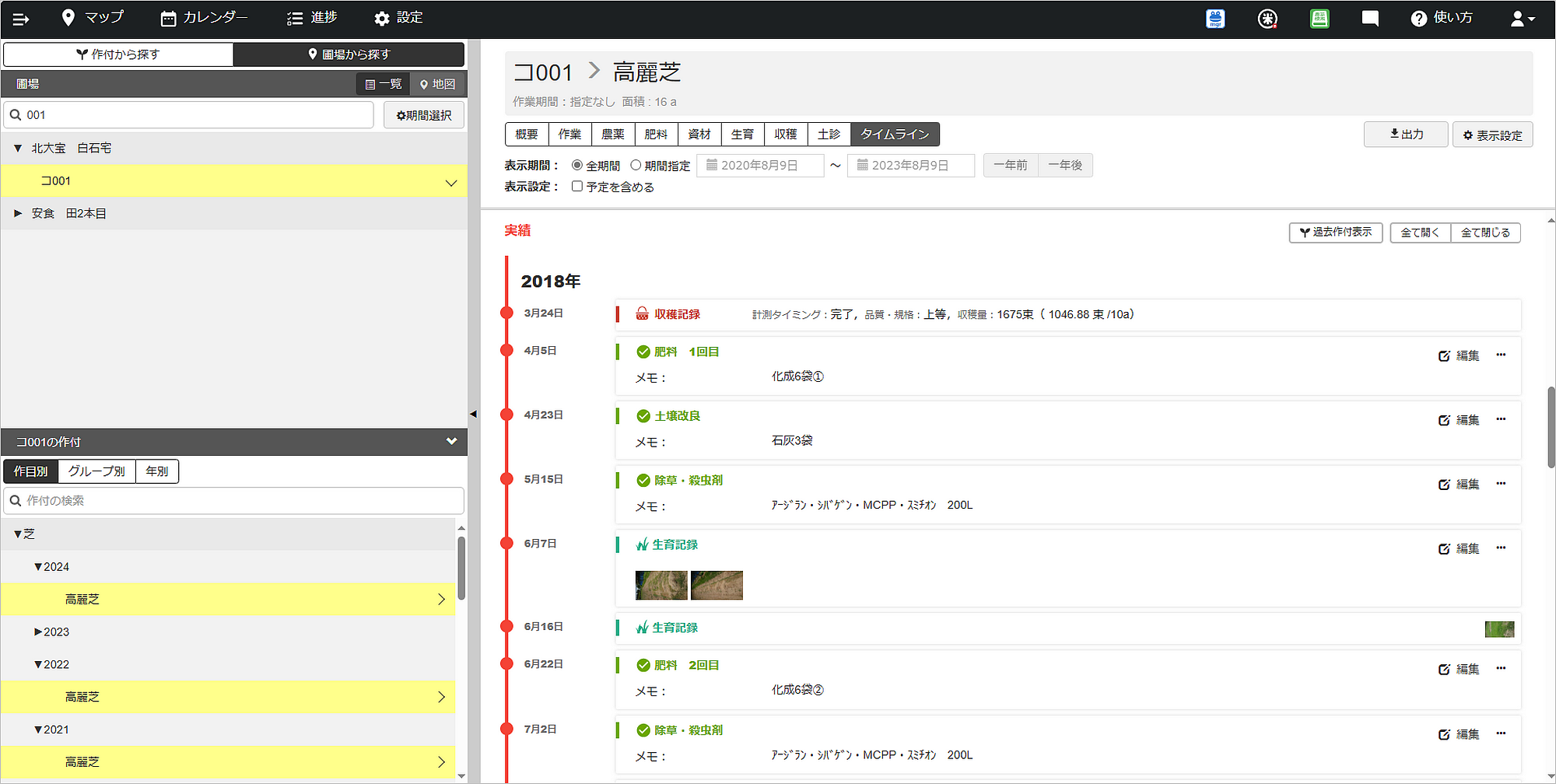This screenshot has height=784, width=1556.
Task: Collapse the 2022 year node
Action: point(38,665)
